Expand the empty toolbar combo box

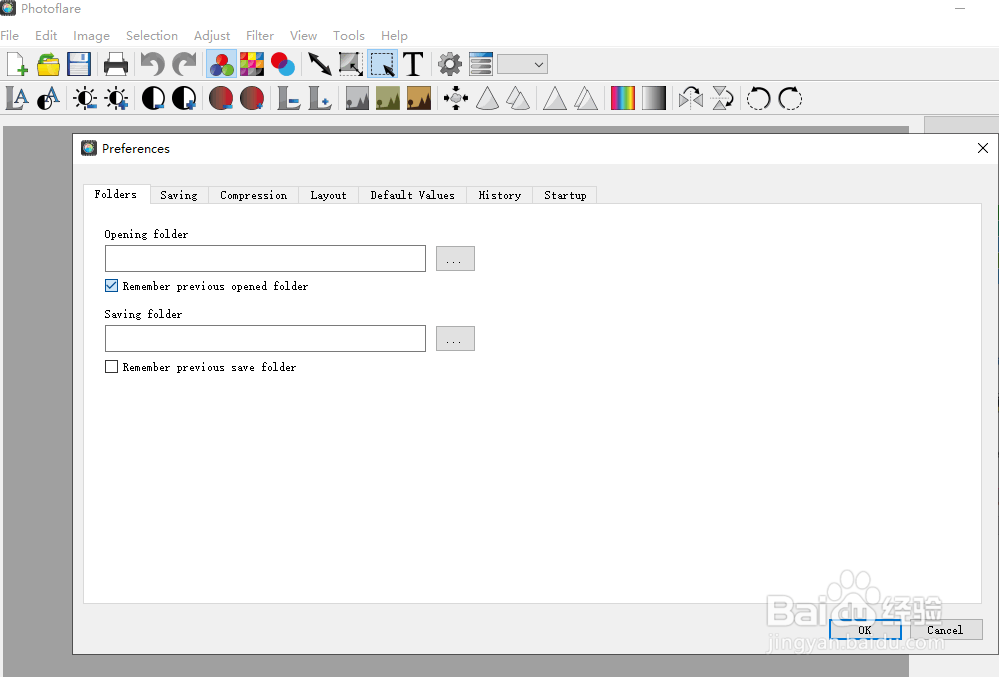coord(522,64)
